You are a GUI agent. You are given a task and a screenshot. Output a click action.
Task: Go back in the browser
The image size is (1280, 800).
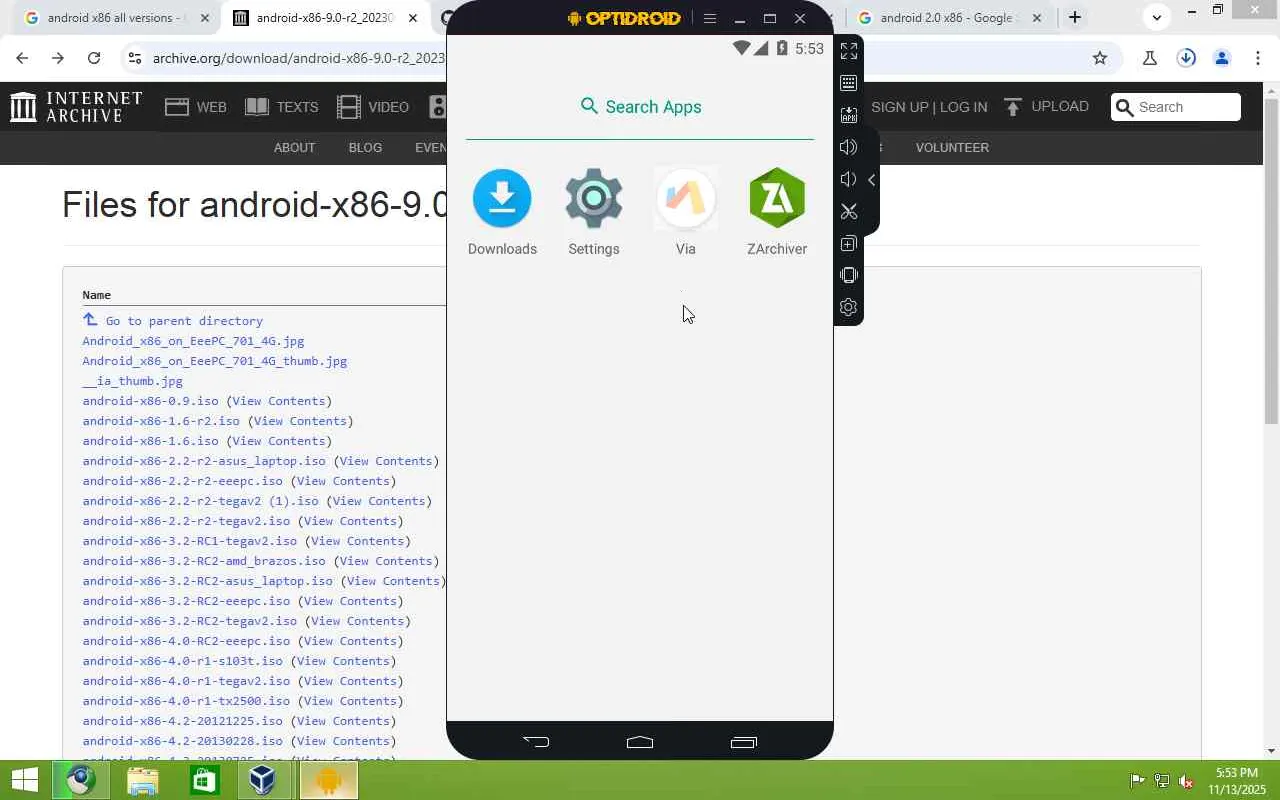click(x=22, y=58)
